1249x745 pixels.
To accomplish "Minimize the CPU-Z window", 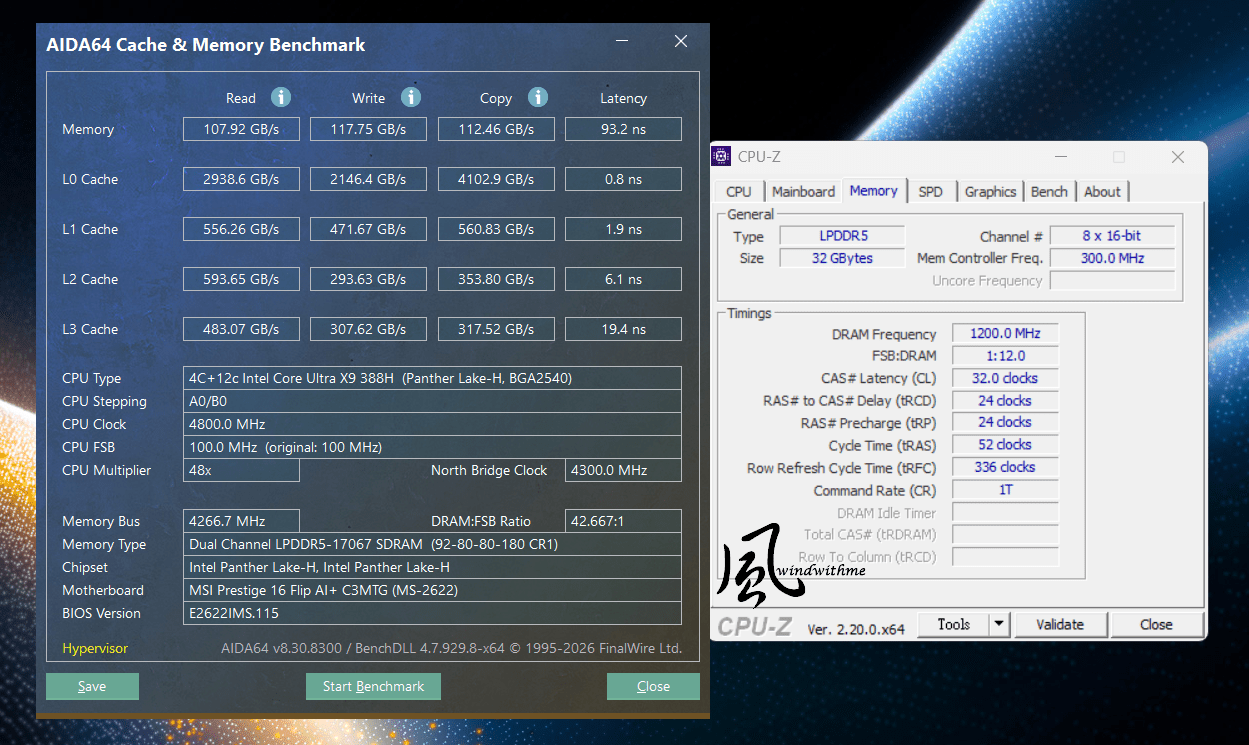I will click(1060, 157).
